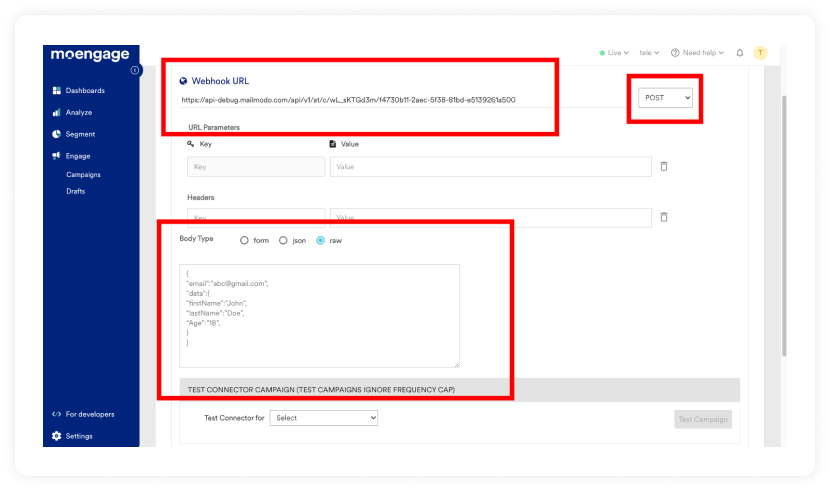Open the tele account dropdown
This screenshot has width=830, height=491.
point(649,52)
